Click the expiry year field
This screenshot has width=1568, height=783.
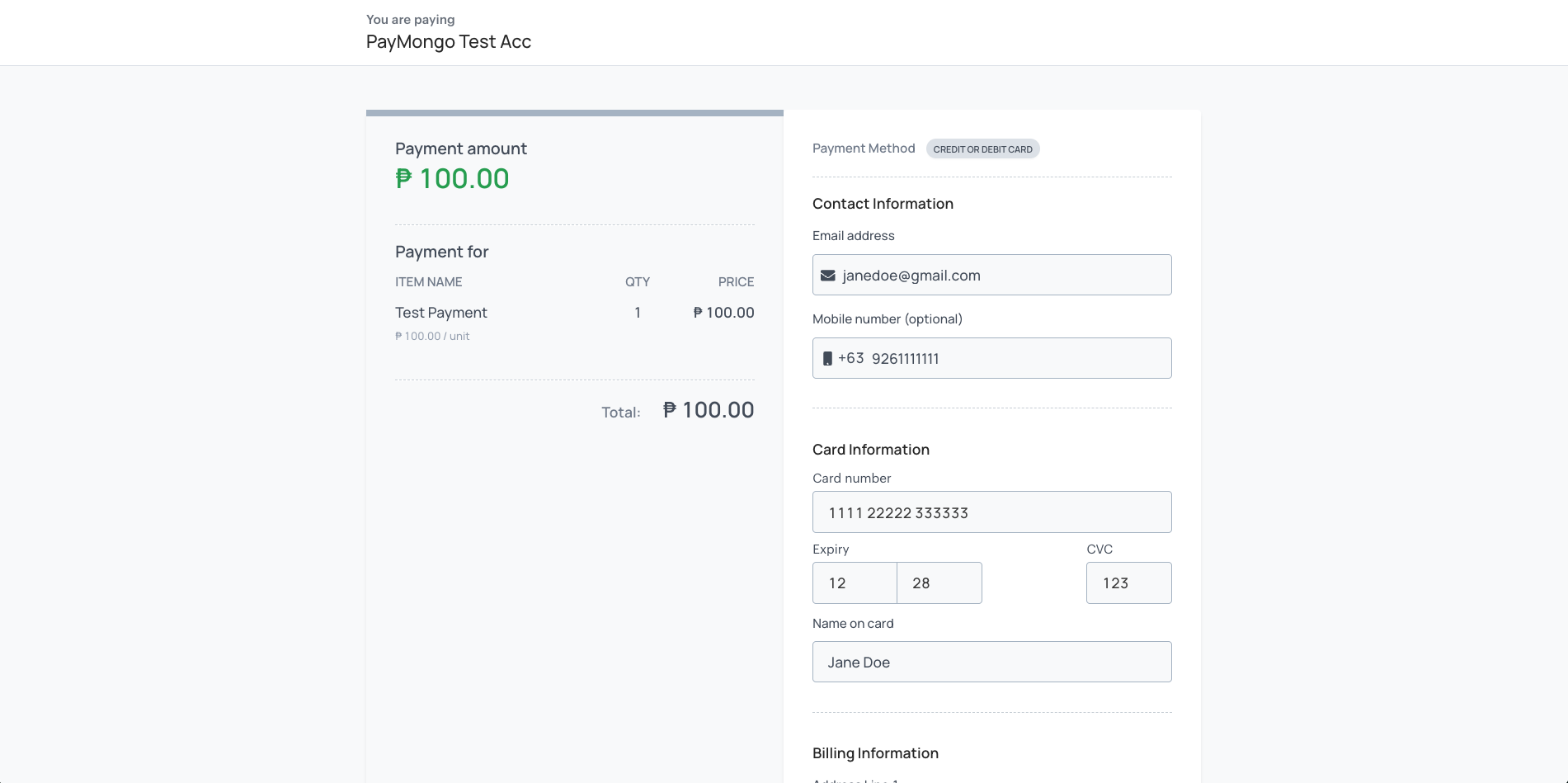click(x=939, y=583)
